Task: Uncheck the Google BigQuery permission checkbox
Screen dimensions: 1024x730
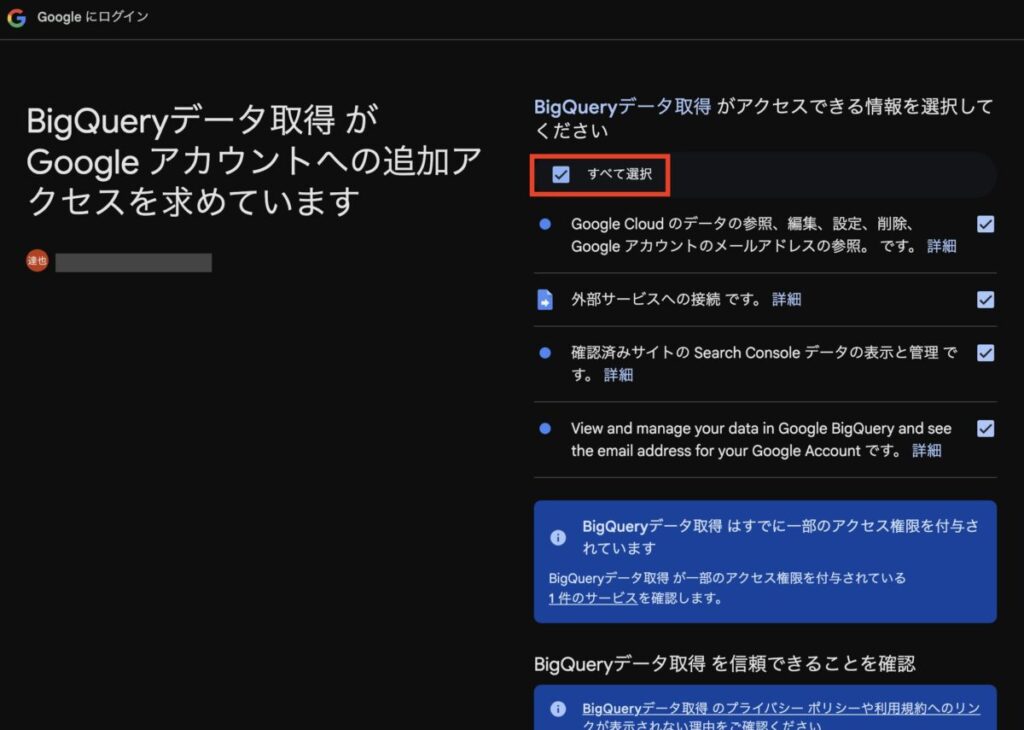Action: tap(985, 429)
